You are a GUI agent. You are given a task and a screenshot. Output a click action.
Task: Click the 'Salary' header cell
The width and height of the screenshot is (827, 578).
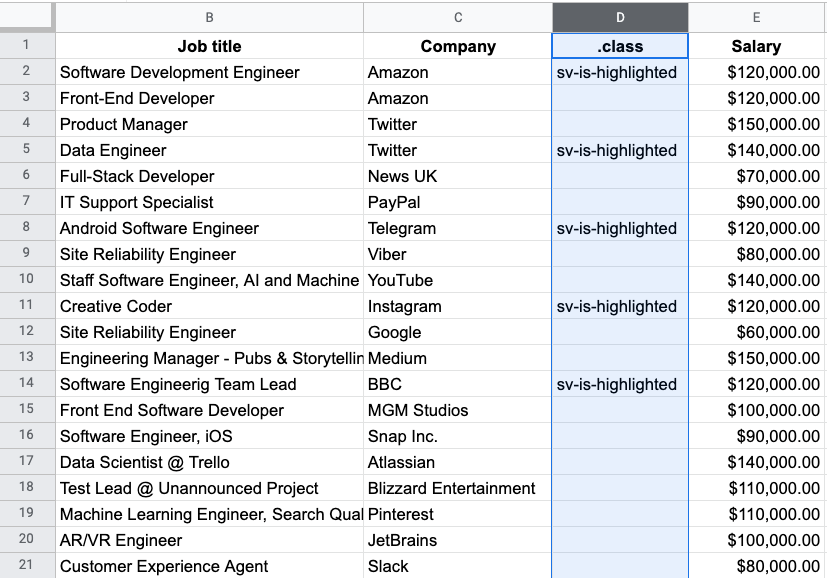click(x=756, y=46)
